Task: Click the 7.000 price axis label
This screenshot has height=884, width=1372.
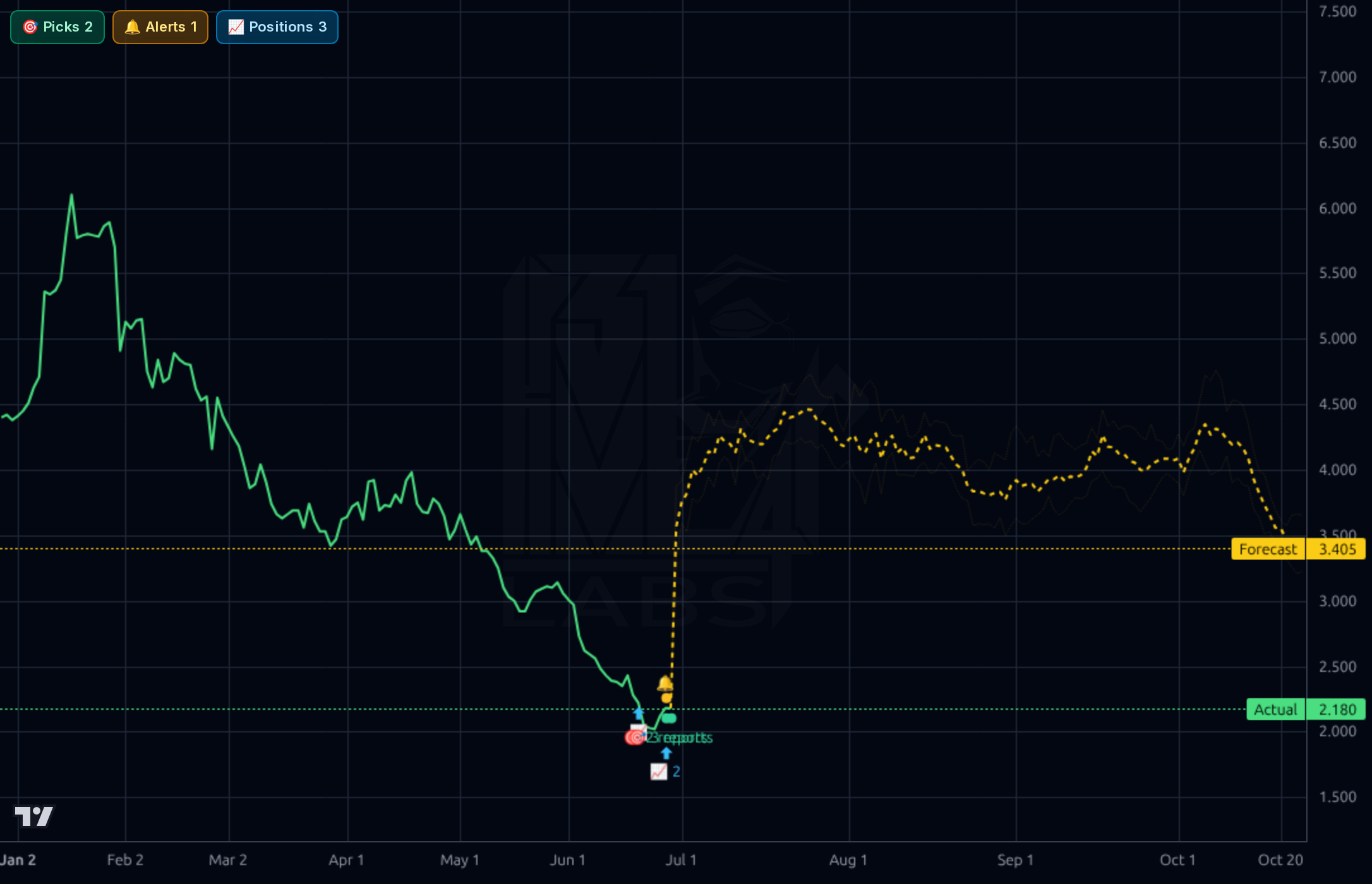Action: [1337, 77]
